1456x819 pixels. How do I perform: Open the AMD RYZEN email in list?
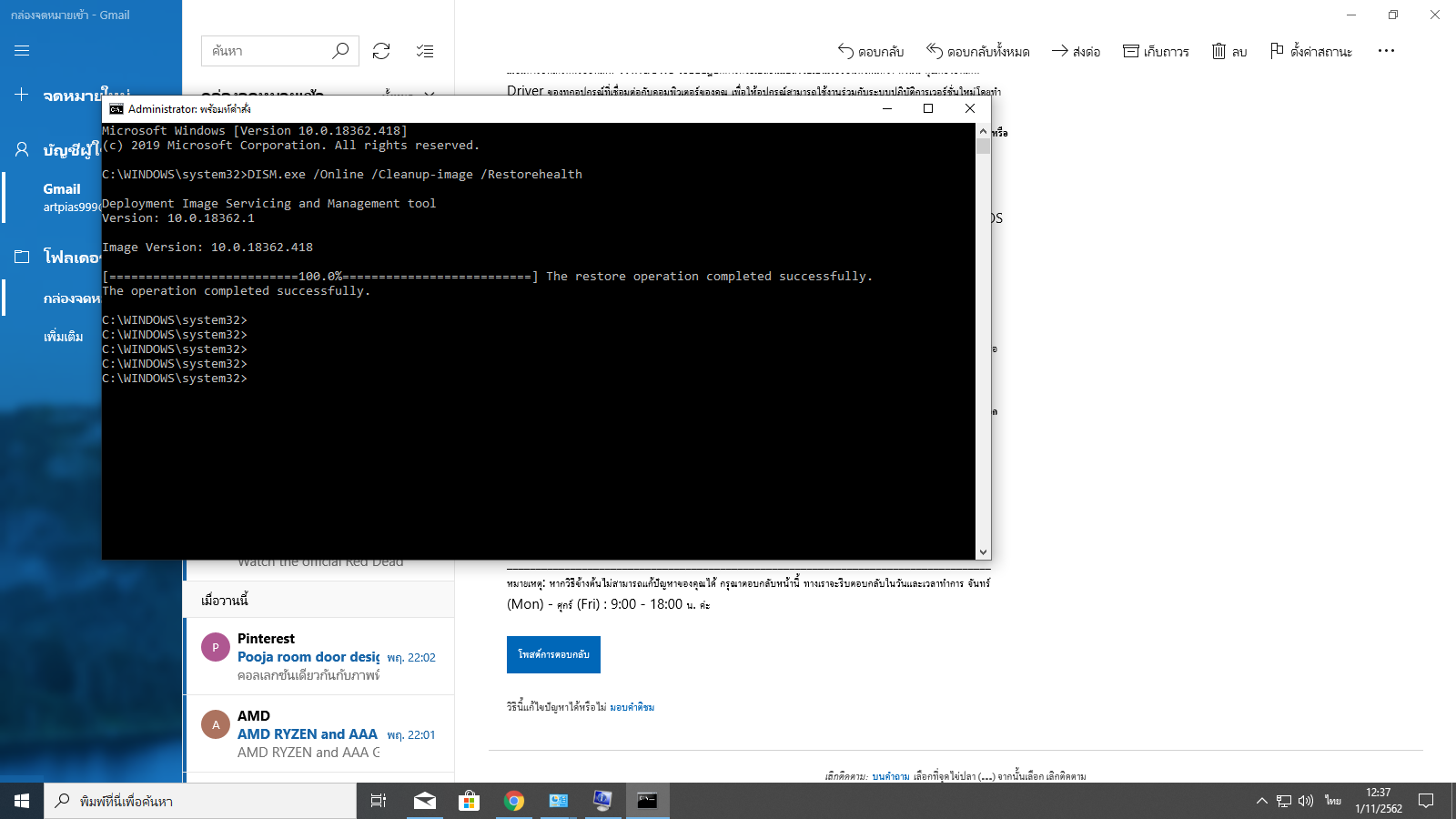point(319,733)
